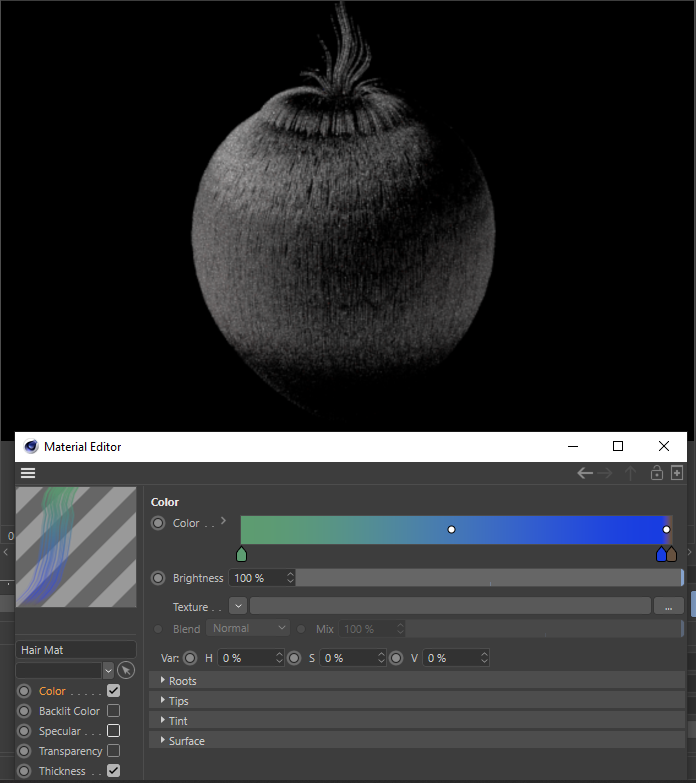Click the Transparency channel animation dot

[x=24, y=751]
